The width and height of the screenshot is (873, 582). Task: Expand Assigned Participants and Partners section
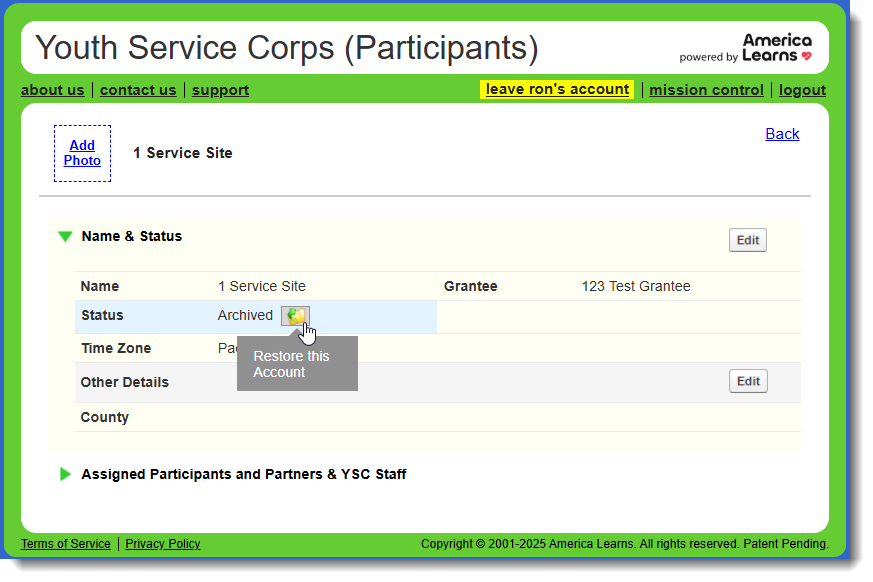pyautogui.click(x=65, y=474)
